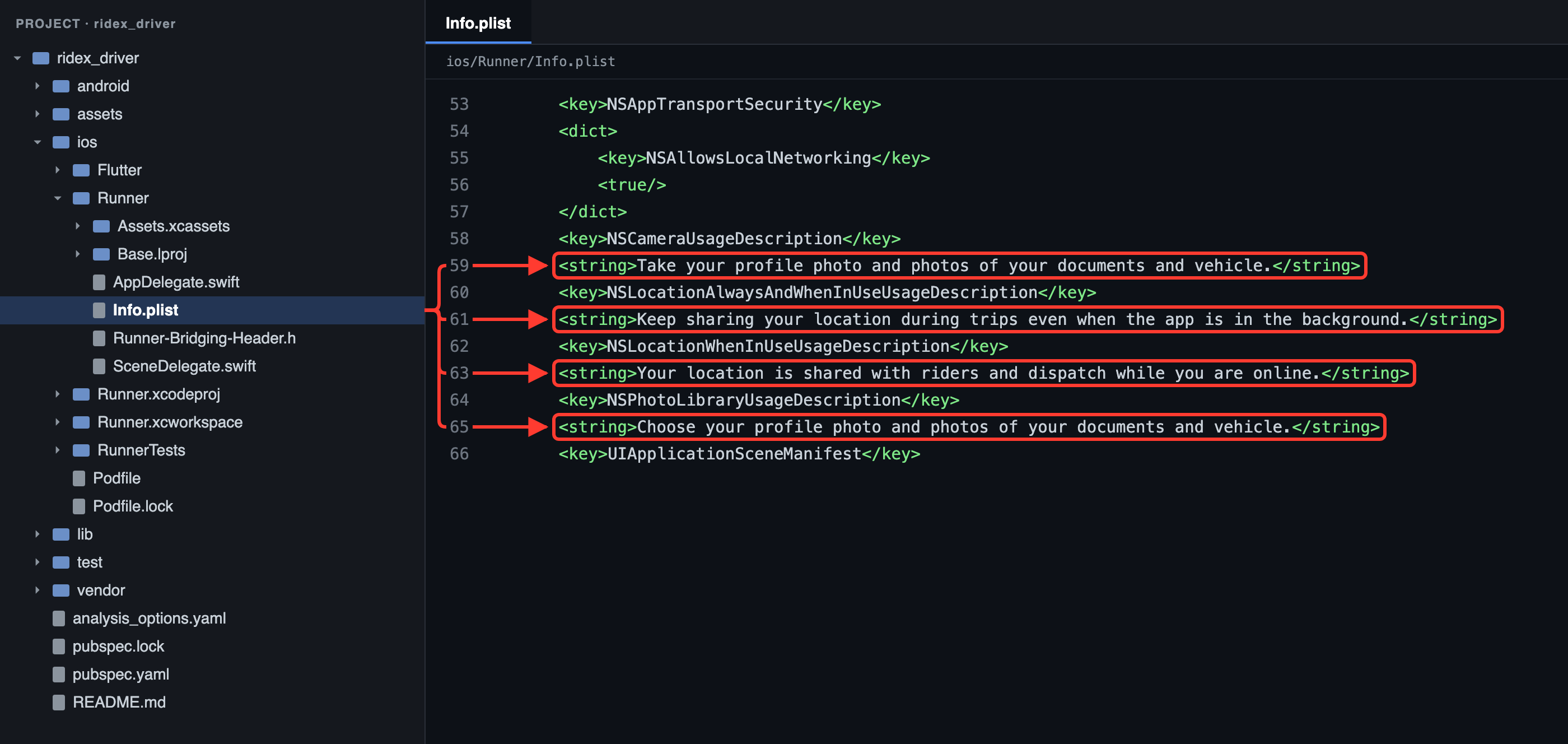The height and width of the screenshot is (744, 1568).
Task: Click pubspec.yaml file icon
Action: (59, 675)
